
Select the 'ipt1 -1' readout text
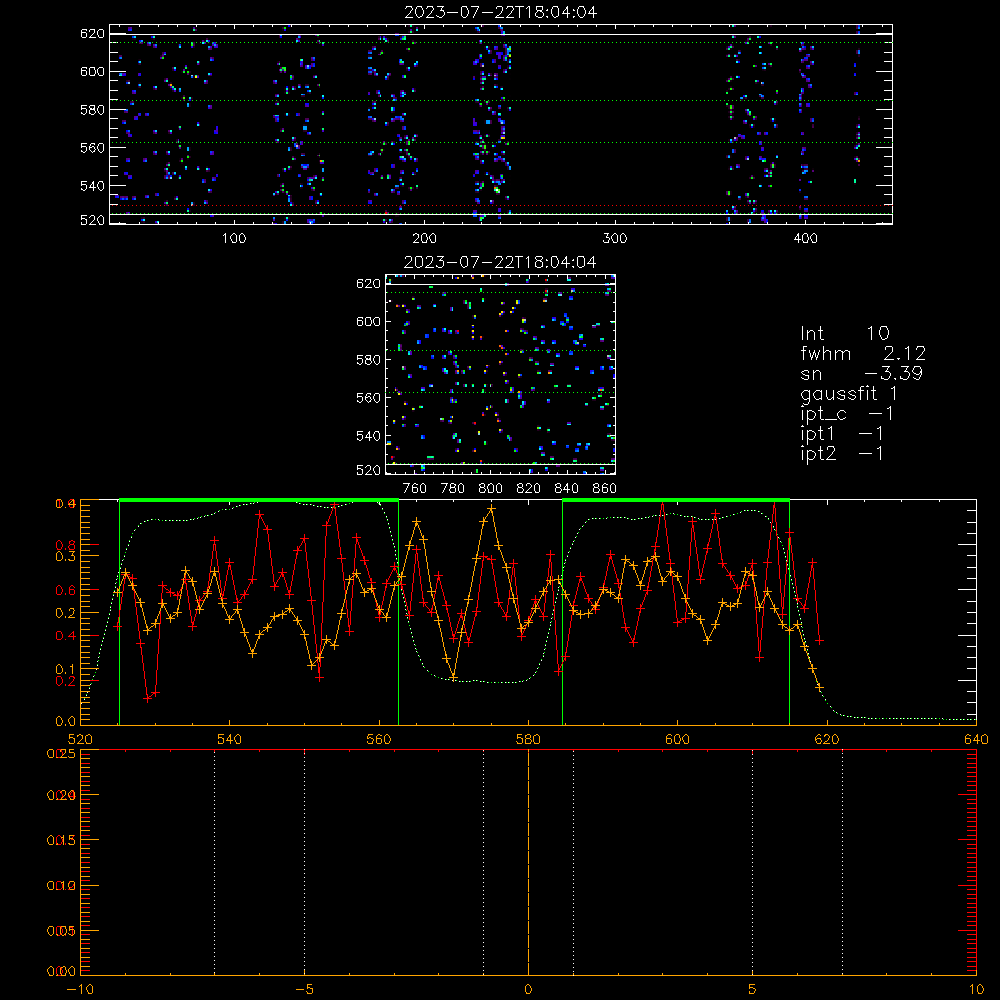(x=842, y=434)
